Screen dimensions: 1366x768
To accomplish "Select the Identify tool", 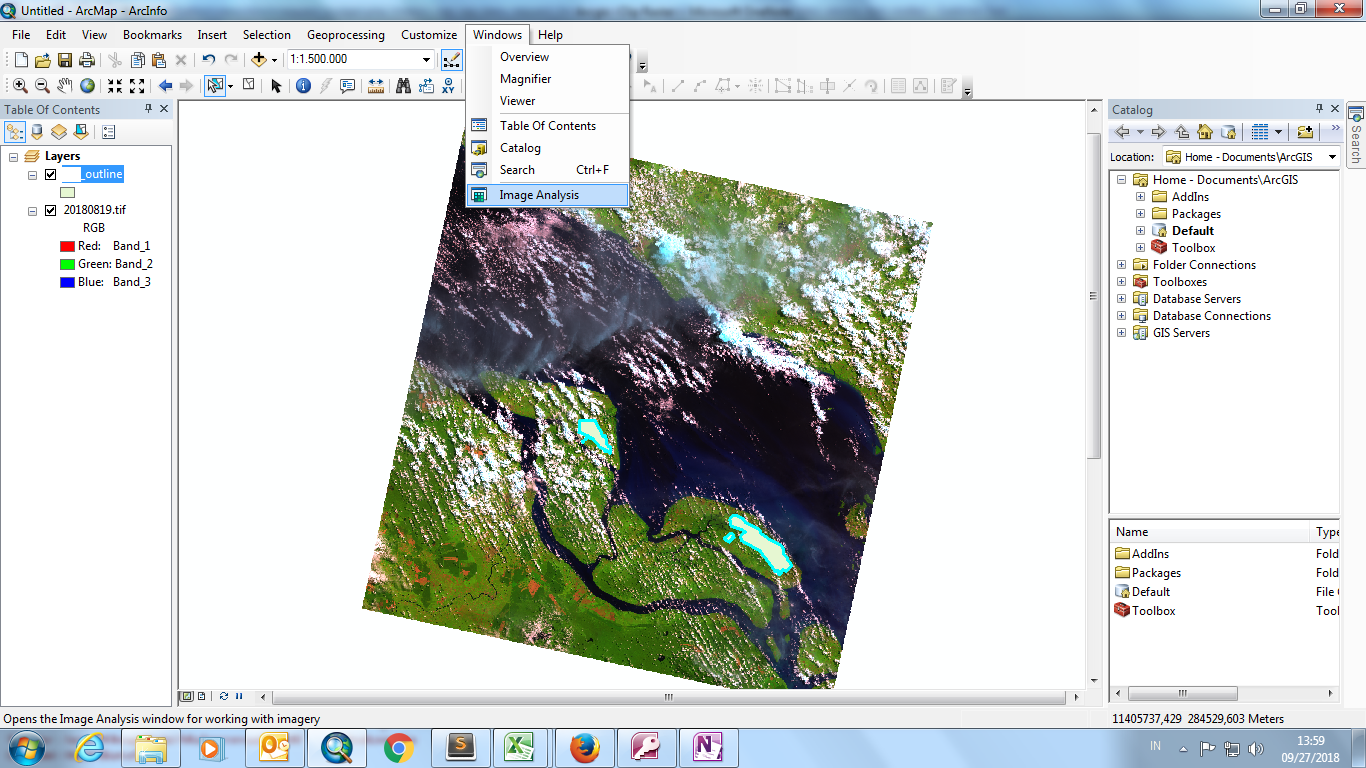I will pos(303,86).
